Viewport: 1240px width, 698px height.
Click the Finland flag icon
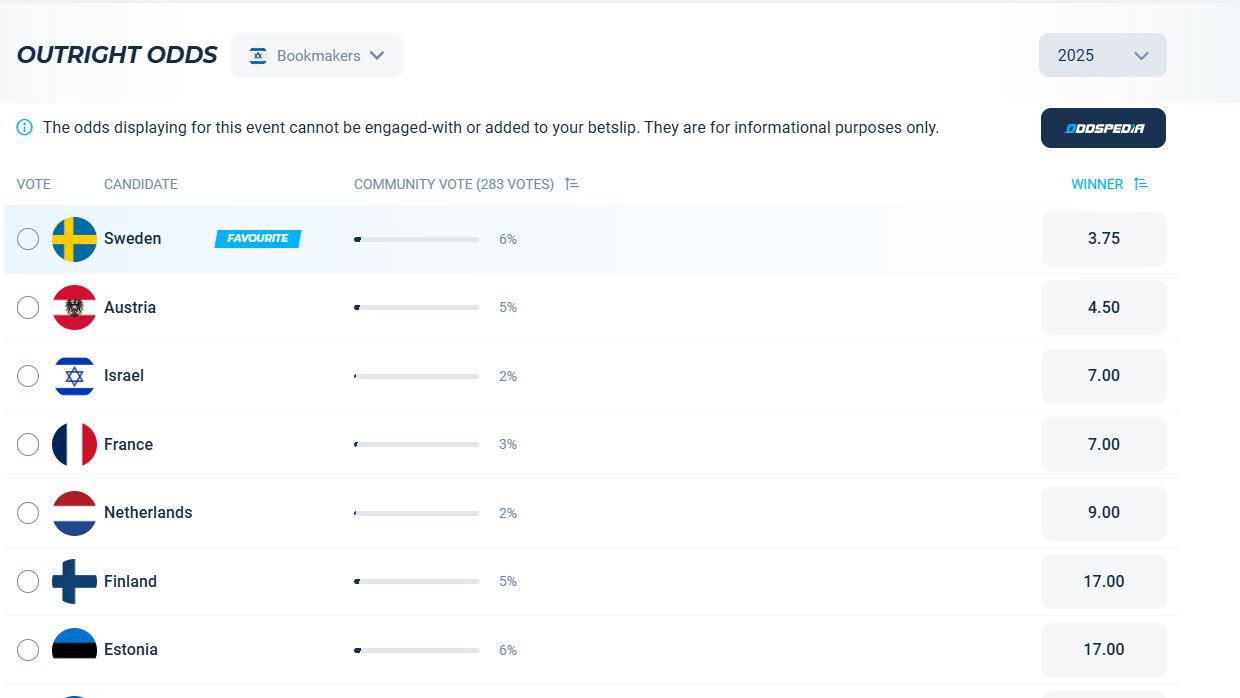[x=74, y=581]
